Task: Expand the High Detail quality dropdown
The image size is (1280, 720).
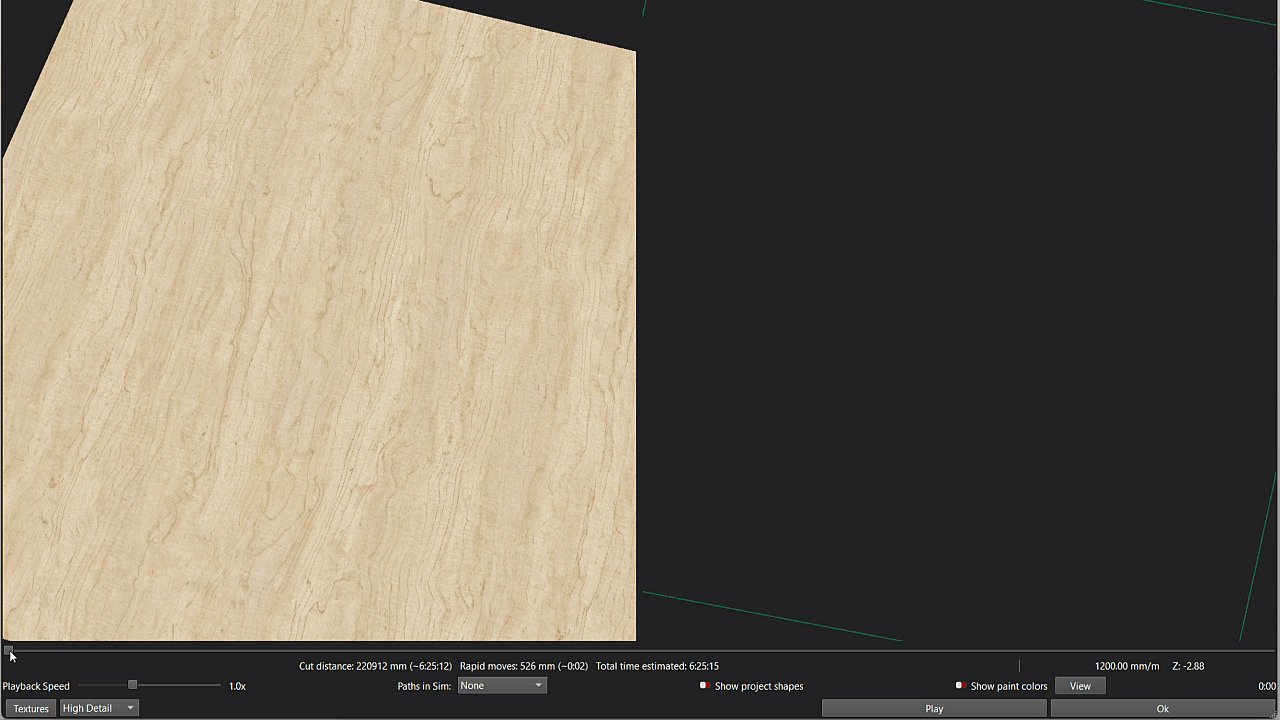Action: click(x=99, y=708)
